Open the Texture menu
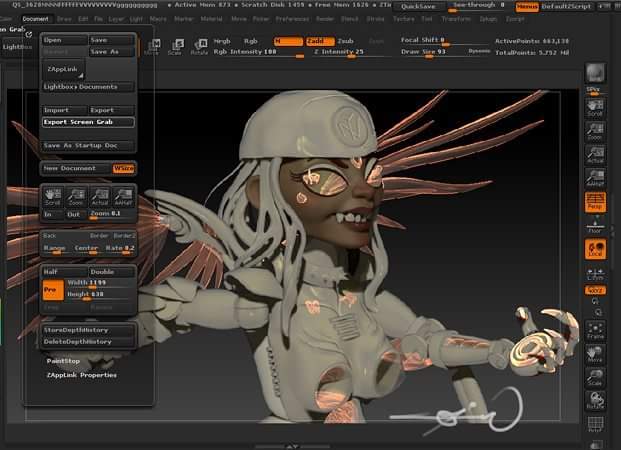This screenshot has height=450, width=621. tap(404, 19)
